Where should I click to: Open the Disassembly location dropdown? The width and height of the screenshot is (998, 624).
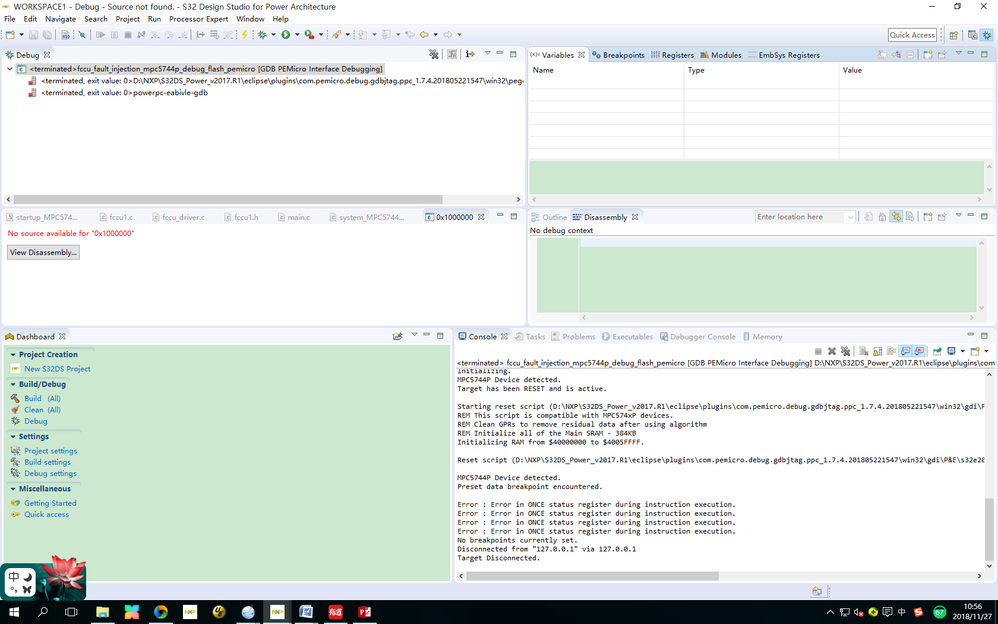850,217
